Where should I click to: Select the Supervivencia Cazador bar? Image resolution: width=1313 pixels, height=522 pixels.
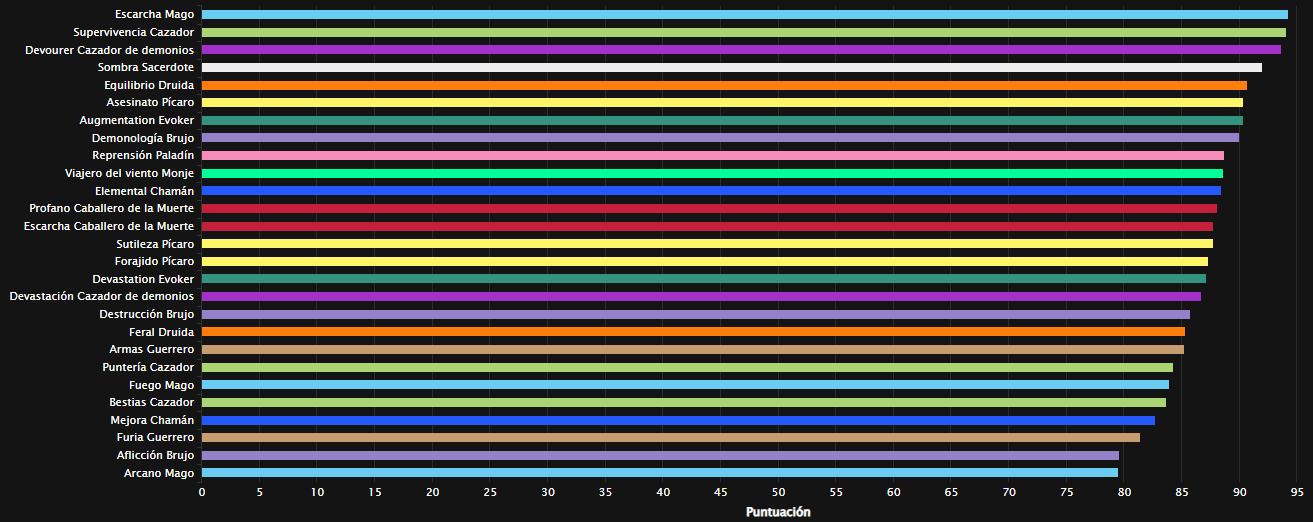click(743, 32)
